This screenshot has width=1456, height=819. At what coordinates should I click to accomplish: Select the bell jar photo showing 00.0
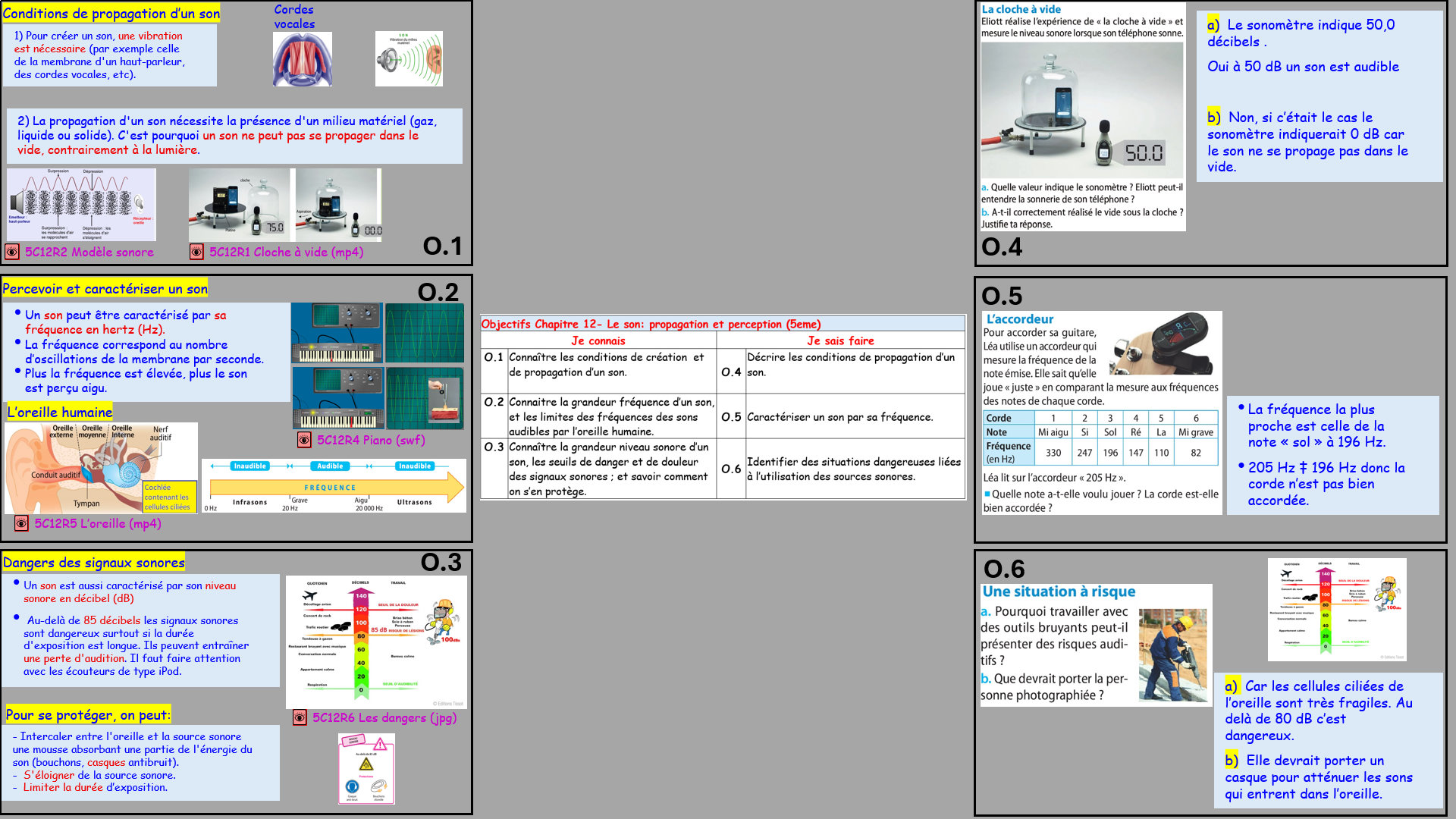click(x=339, y=205)
